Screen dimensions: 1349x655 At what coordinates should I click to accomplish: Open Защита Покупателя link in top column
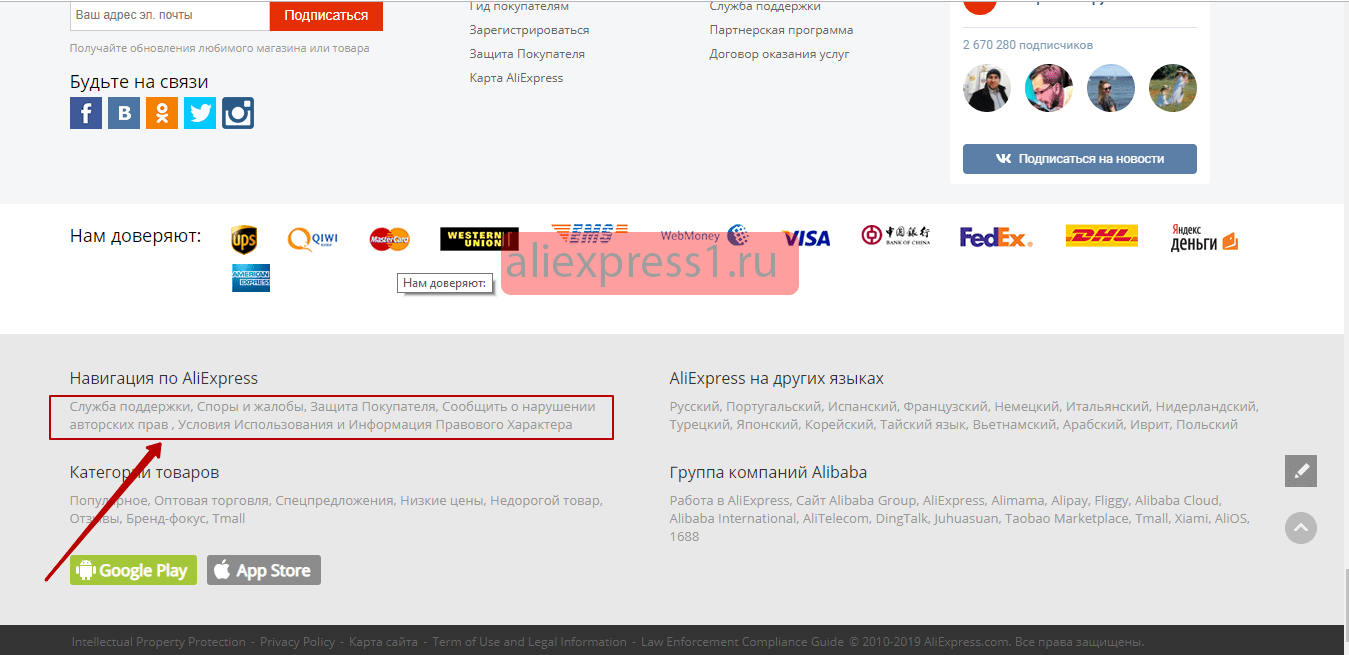point(527,54)
